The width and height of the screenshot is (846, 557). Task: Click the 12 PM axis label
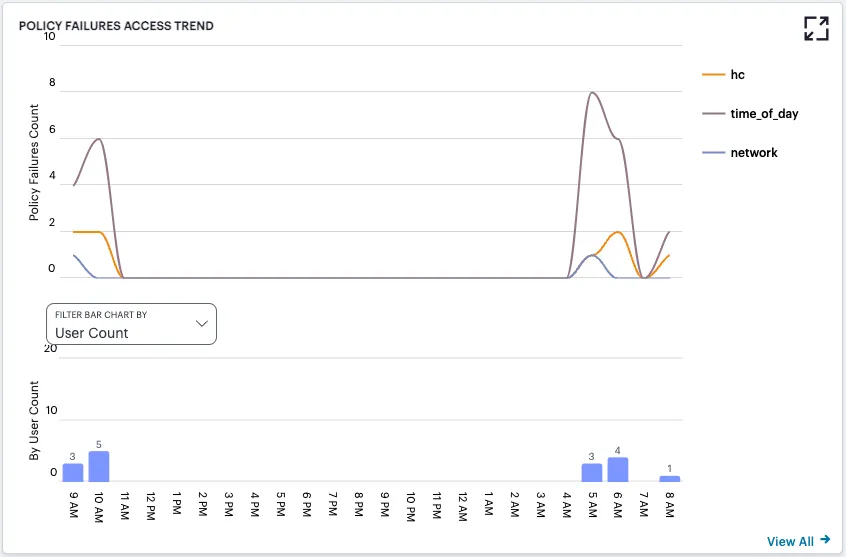pos(151,506)
